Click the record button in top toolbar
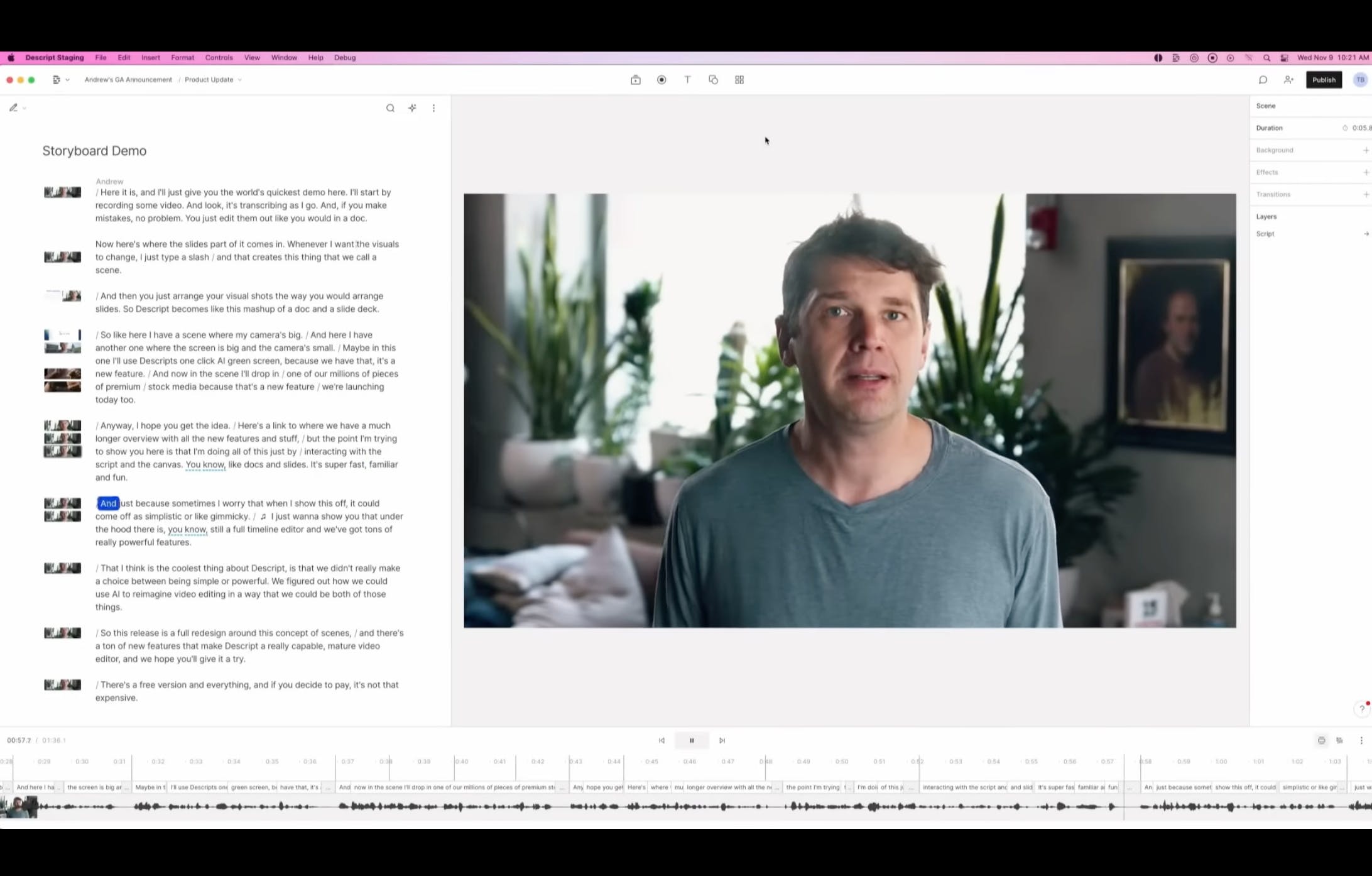This screenshot has height=876, width=1372. [x=661, y=80]
